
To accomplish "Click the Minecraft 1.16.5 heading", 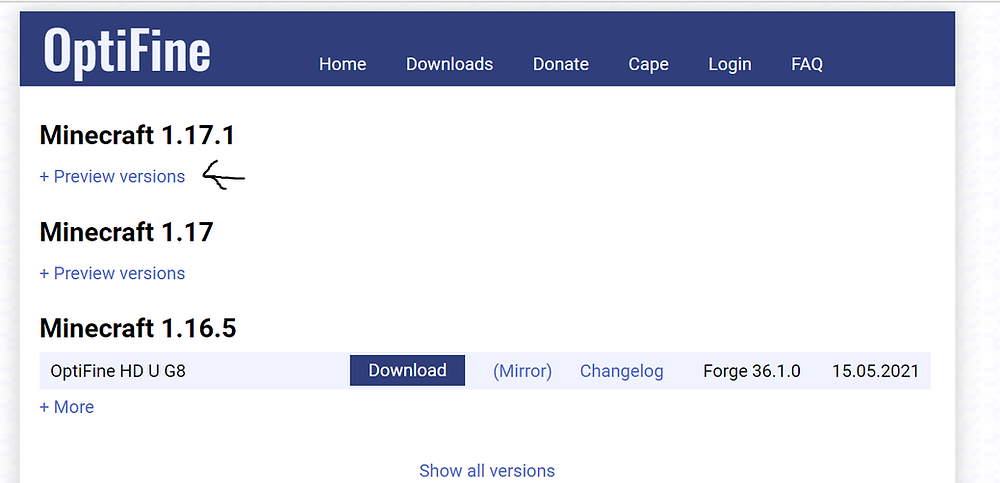I will point(138,328).
